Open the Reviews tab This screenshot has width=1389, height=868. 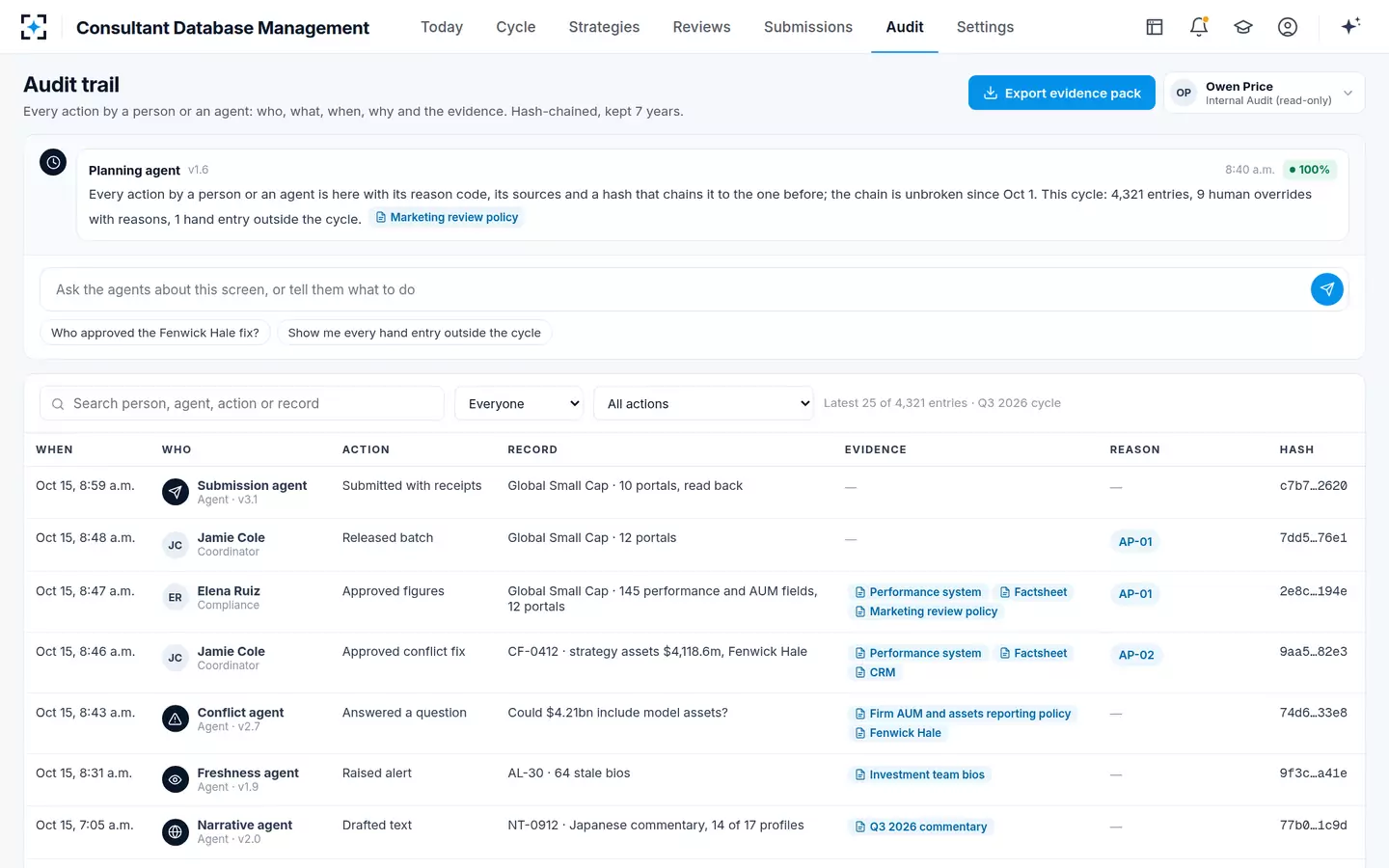[x=701, y=27]
